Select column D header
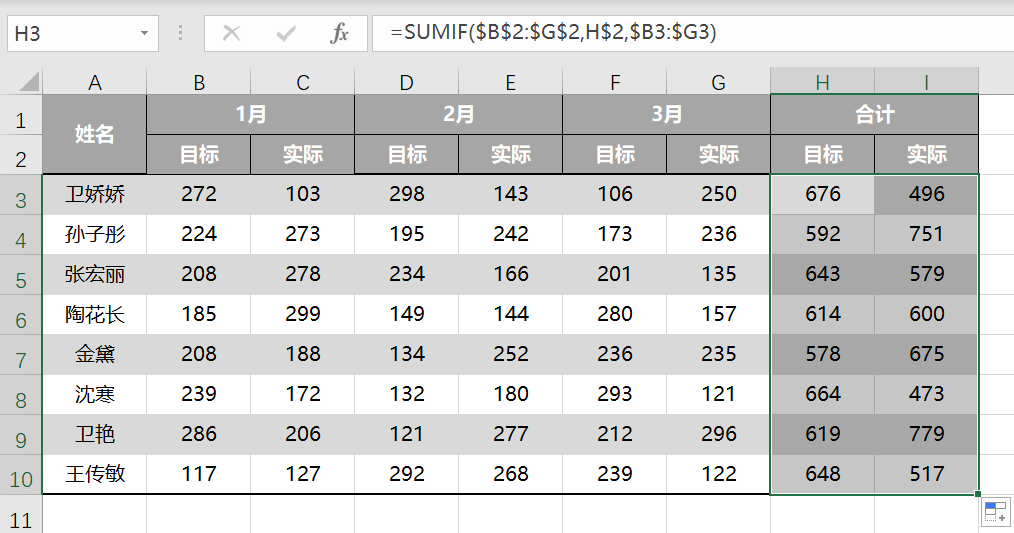Viewport: 1014px width, 533px height. [x=406, y=82]
